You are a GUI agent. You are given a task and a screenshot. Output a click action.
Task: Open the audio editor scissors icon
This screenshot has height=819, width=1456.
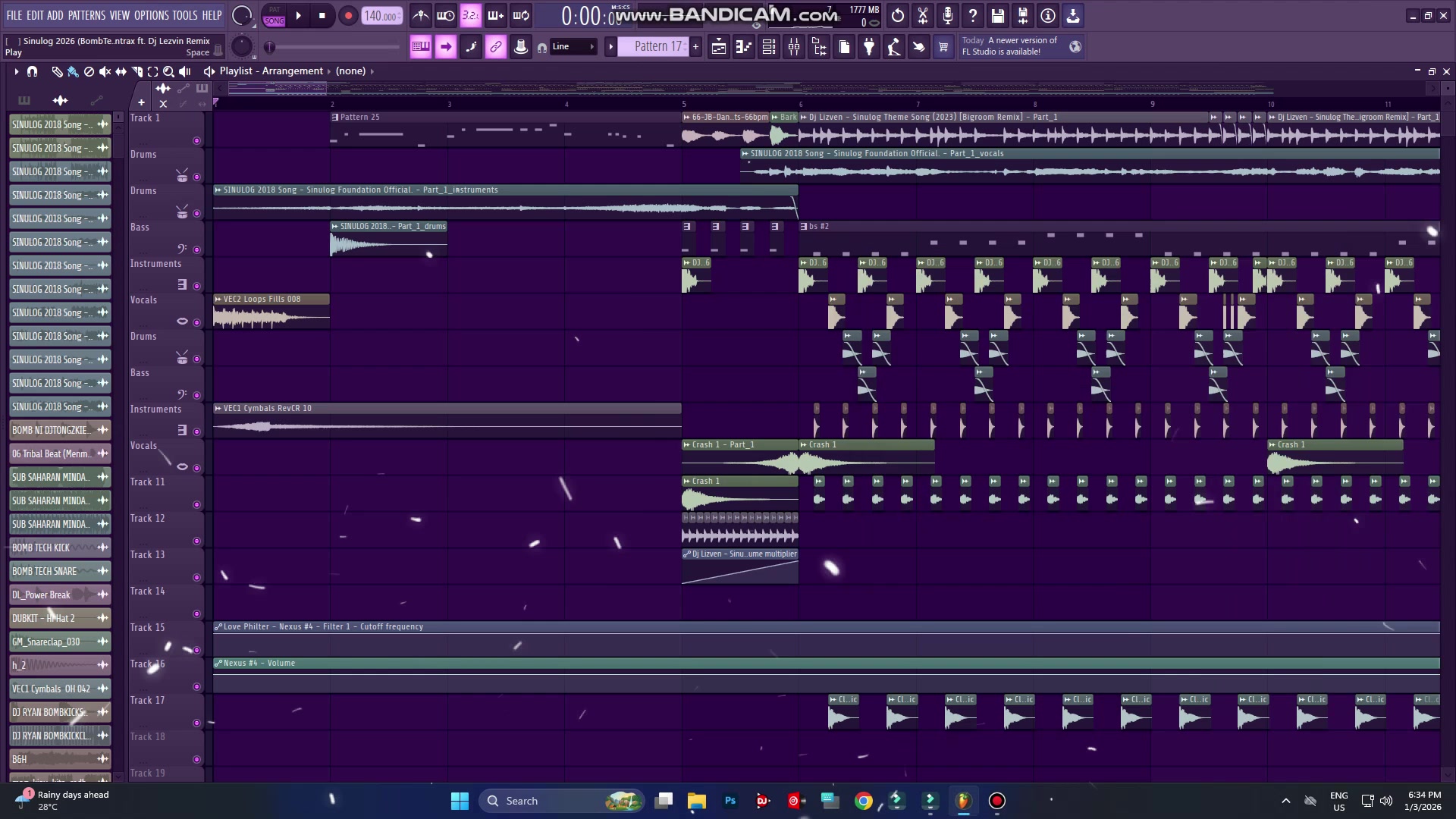click(x=923, y=15)
